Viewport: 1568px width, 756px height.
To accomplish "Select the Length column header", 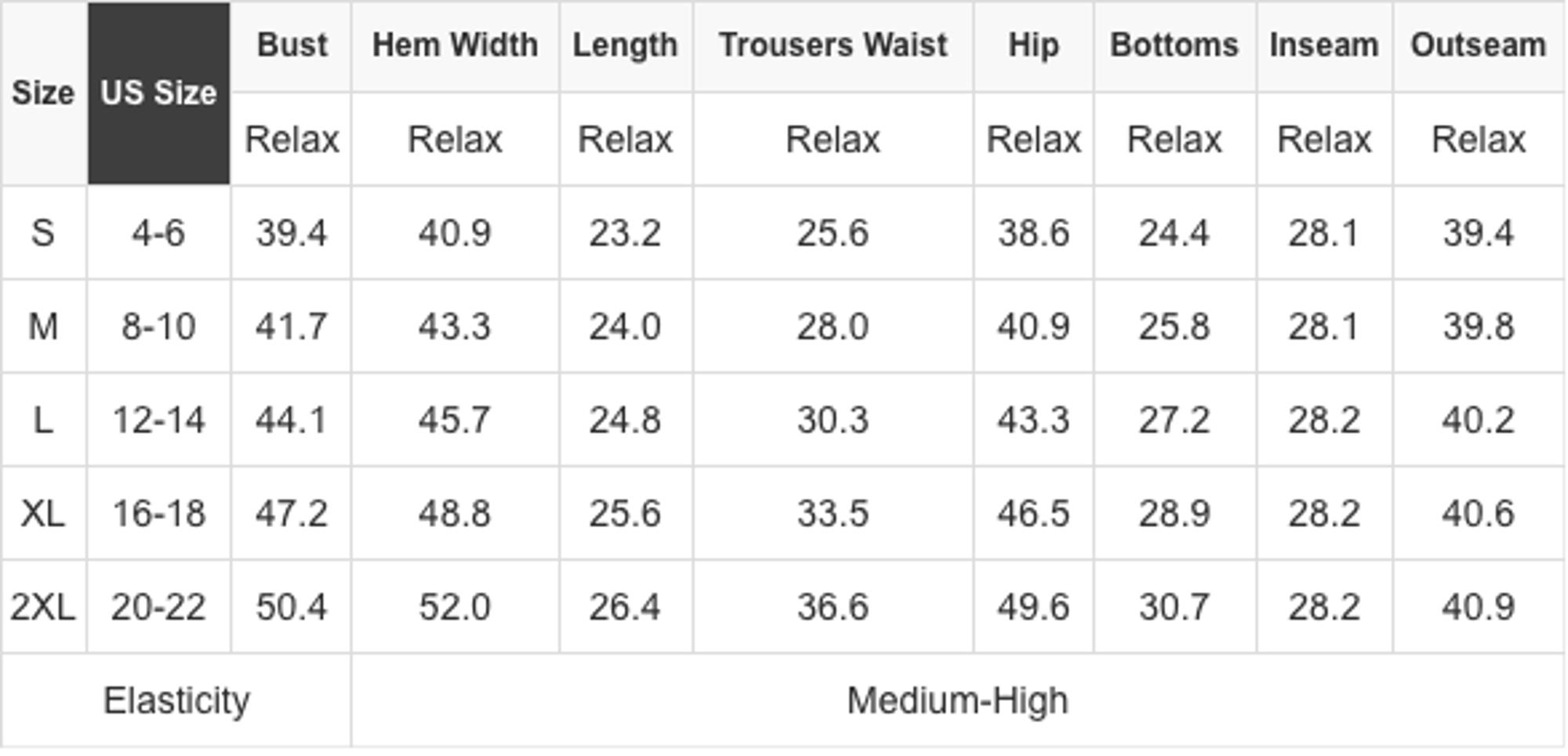I will click(x=626, y=45).
